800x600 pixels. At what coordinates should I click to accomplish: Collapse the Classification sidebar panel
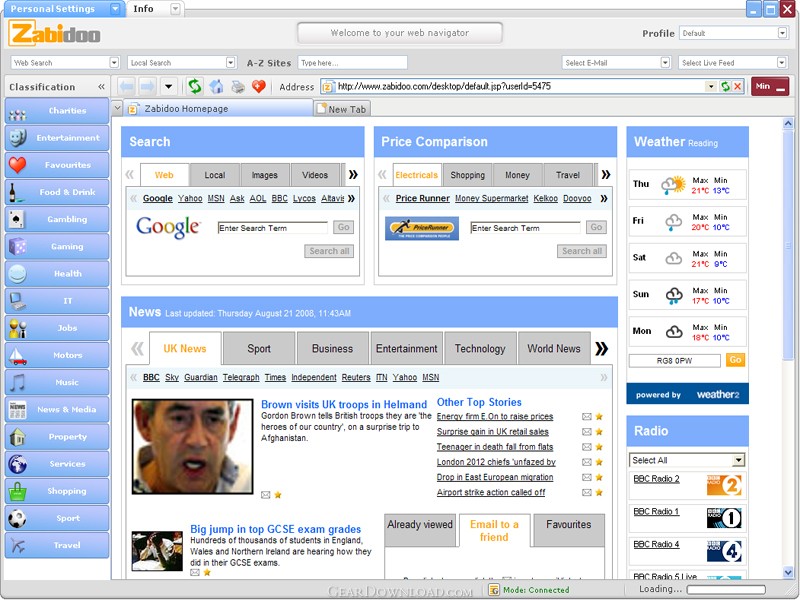(x=102, y=87)
